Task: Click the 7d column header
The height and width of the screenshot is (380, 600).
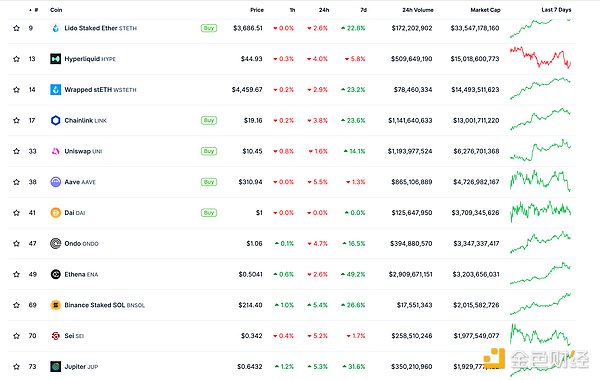Action: click(x=364, y=10)
